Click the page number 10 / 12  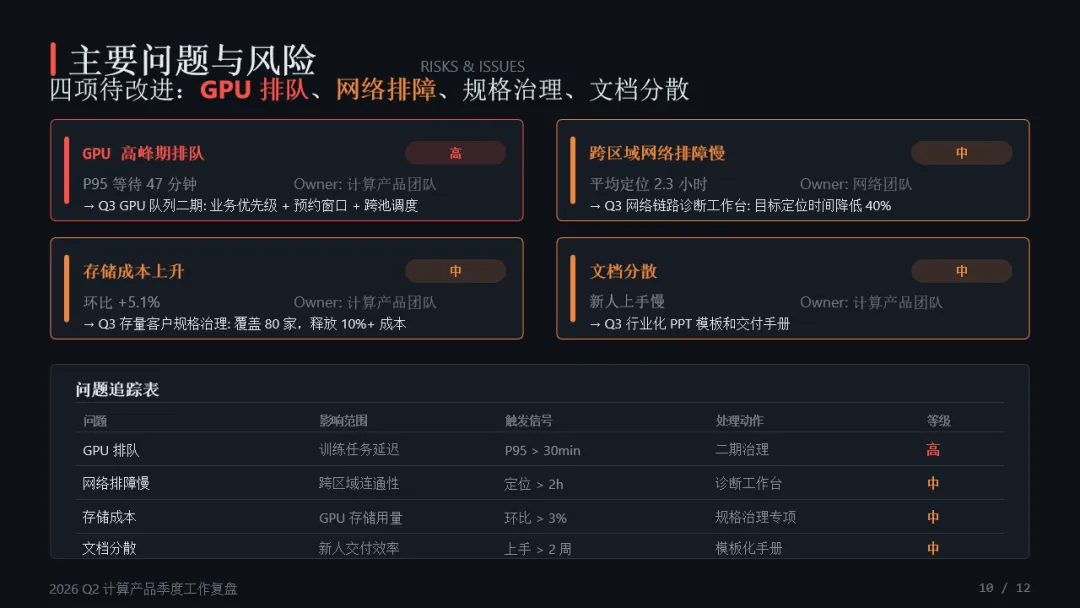tap(1004, 588)
